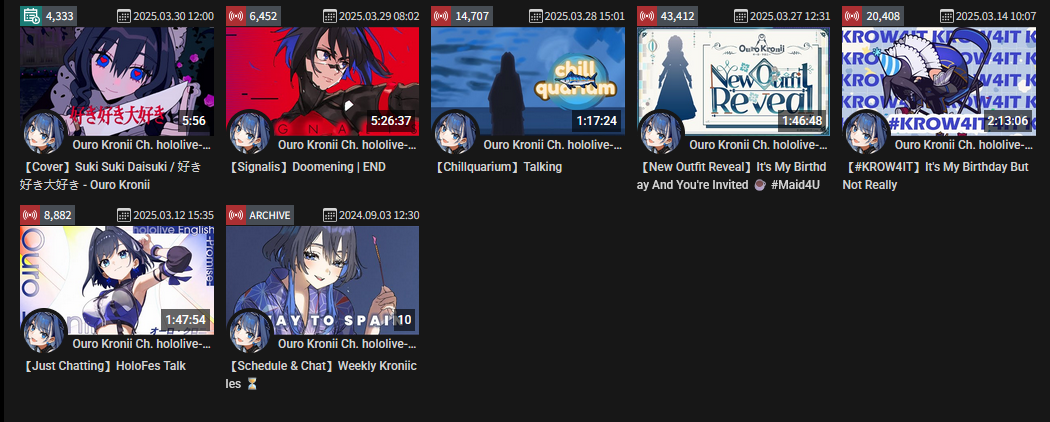Click the Just Chatting HoloFes Talk title
This screenshot has width=1050, height=422.
[103, 366]
